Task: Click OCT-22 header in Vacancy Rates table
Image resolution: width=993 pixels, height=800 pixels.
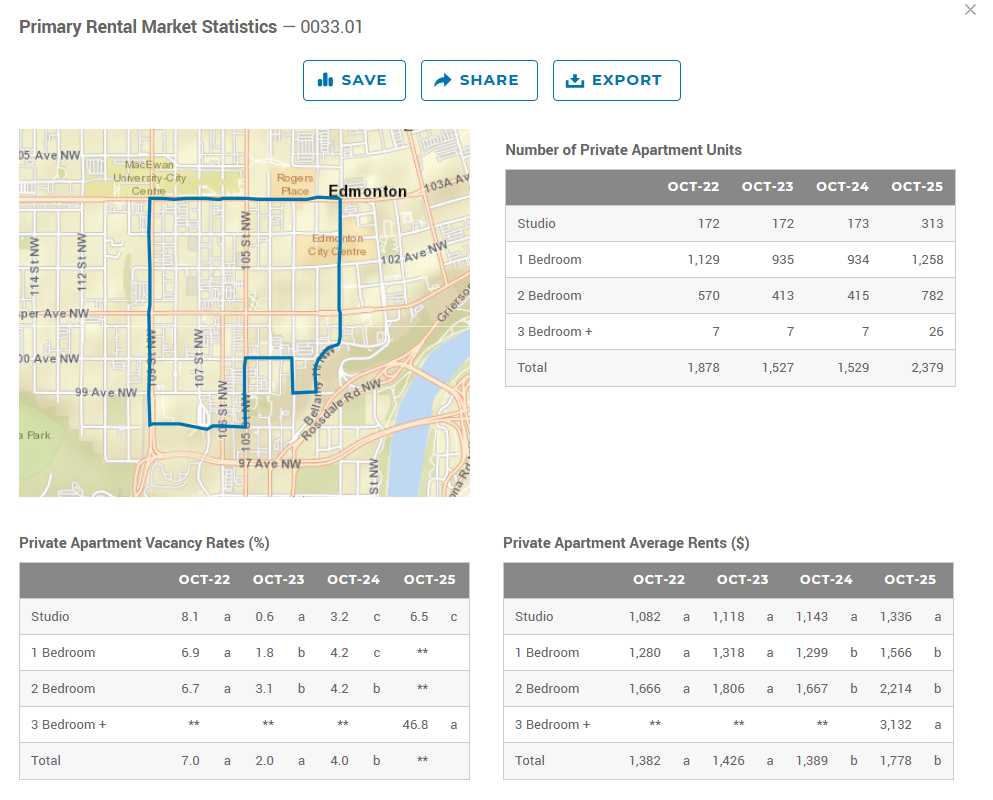Action: [x=204, y=580]
